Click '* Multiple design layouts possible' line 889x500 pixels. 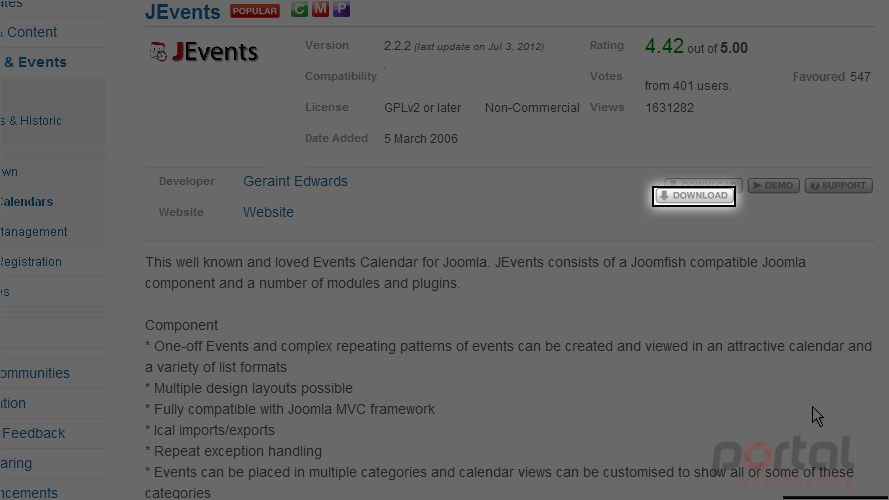[x=249, y=388]
